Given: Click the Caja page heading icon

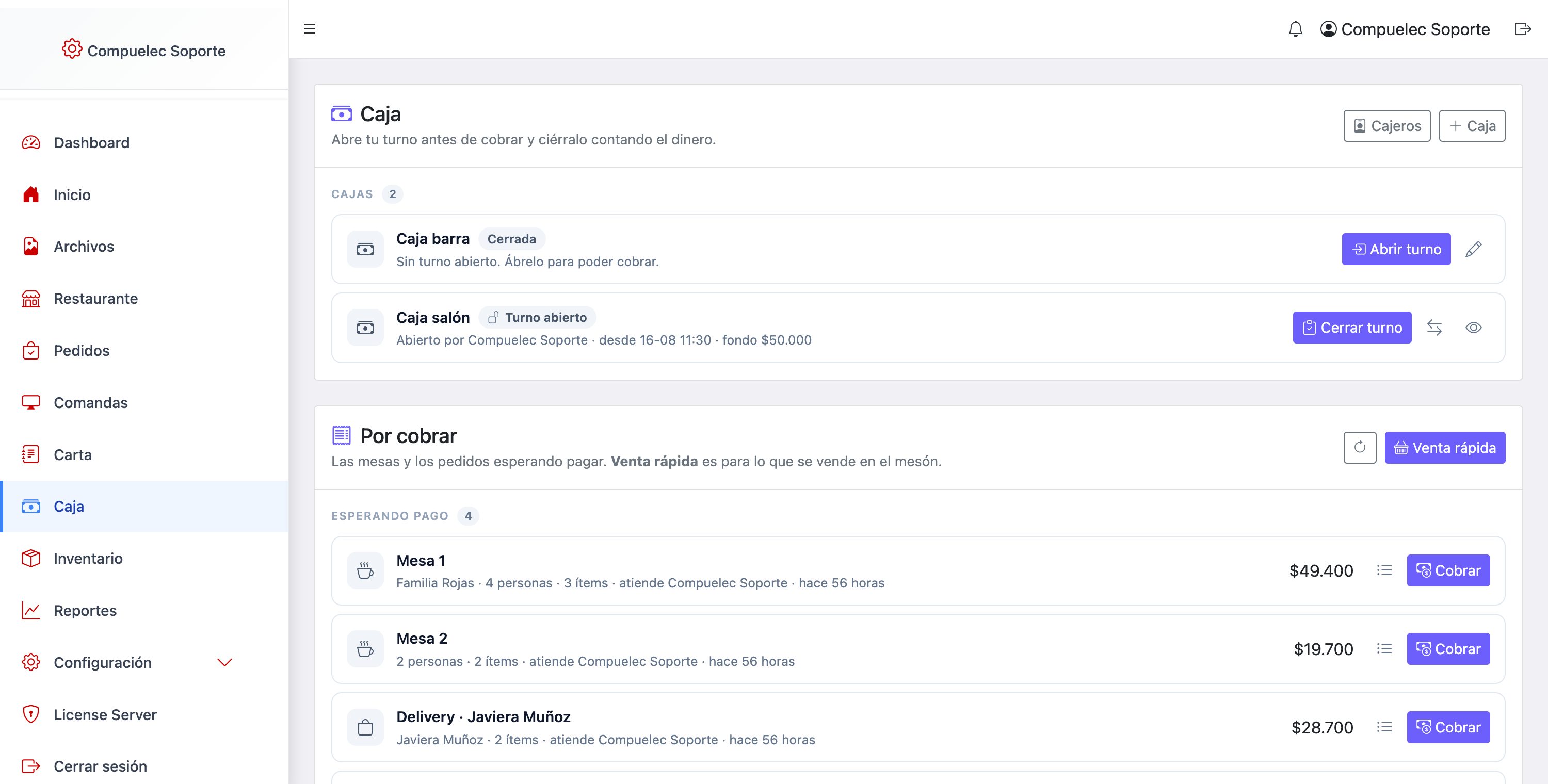Looking at the screenshot, I should click(x=341, y=113).
